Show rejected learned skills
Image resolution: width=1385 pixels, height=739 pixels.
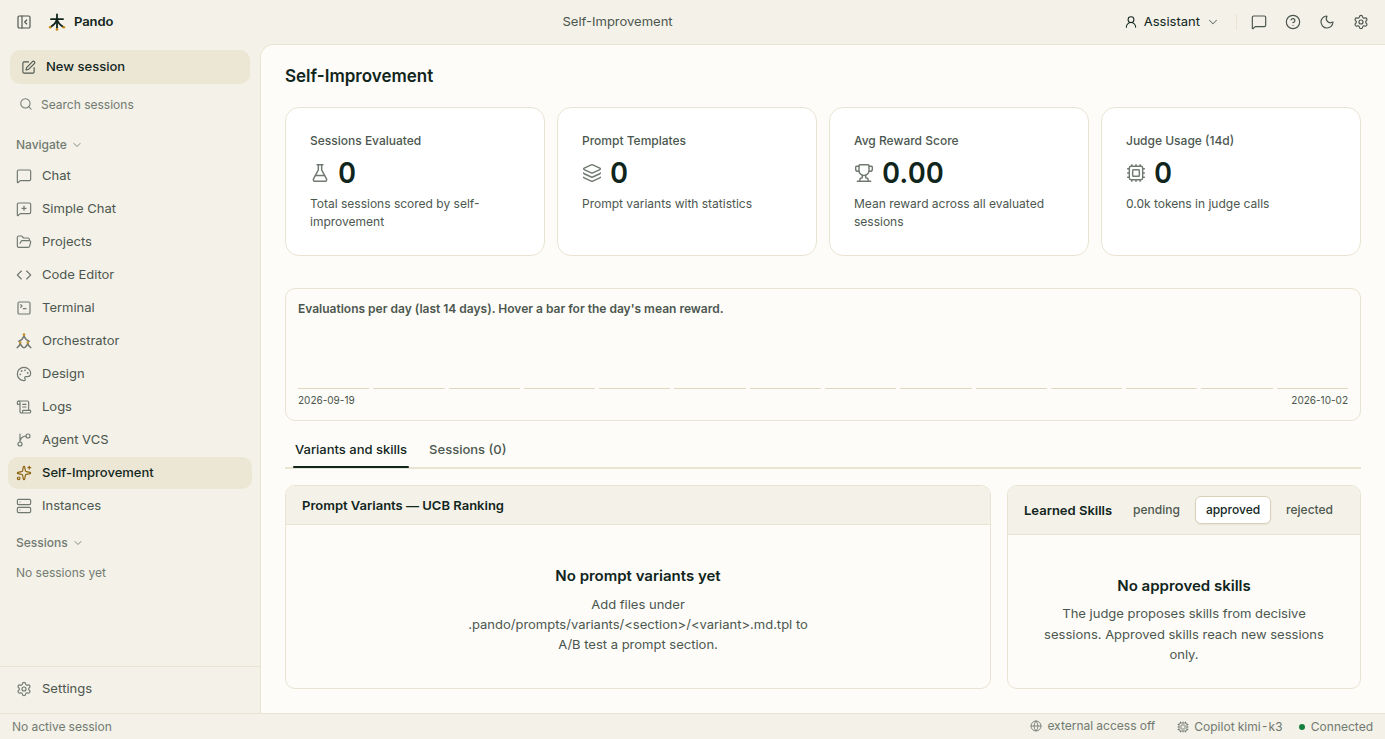click(x=1309, y=510)
